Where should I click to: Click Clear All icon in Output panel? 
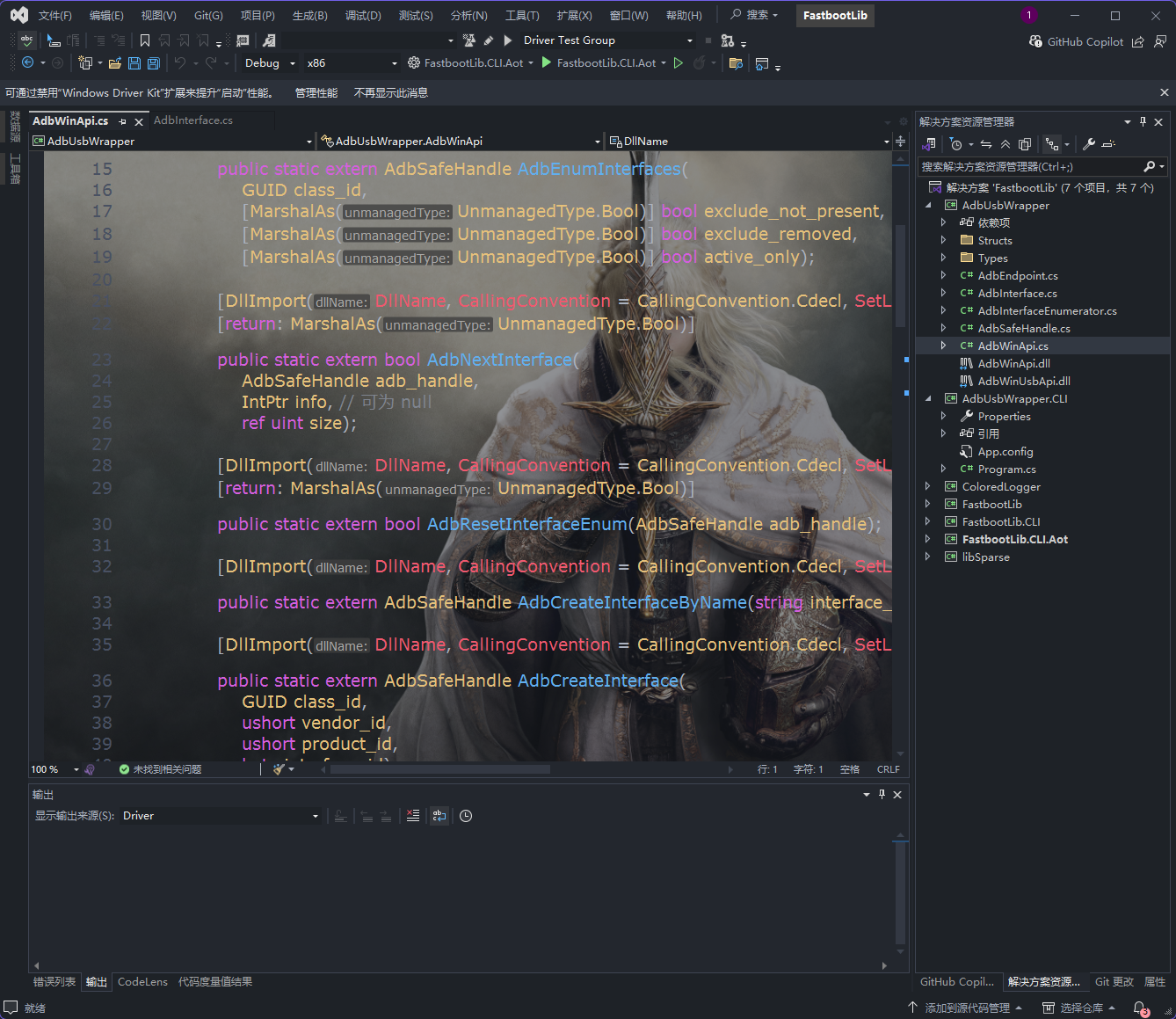tap(413, 816)
